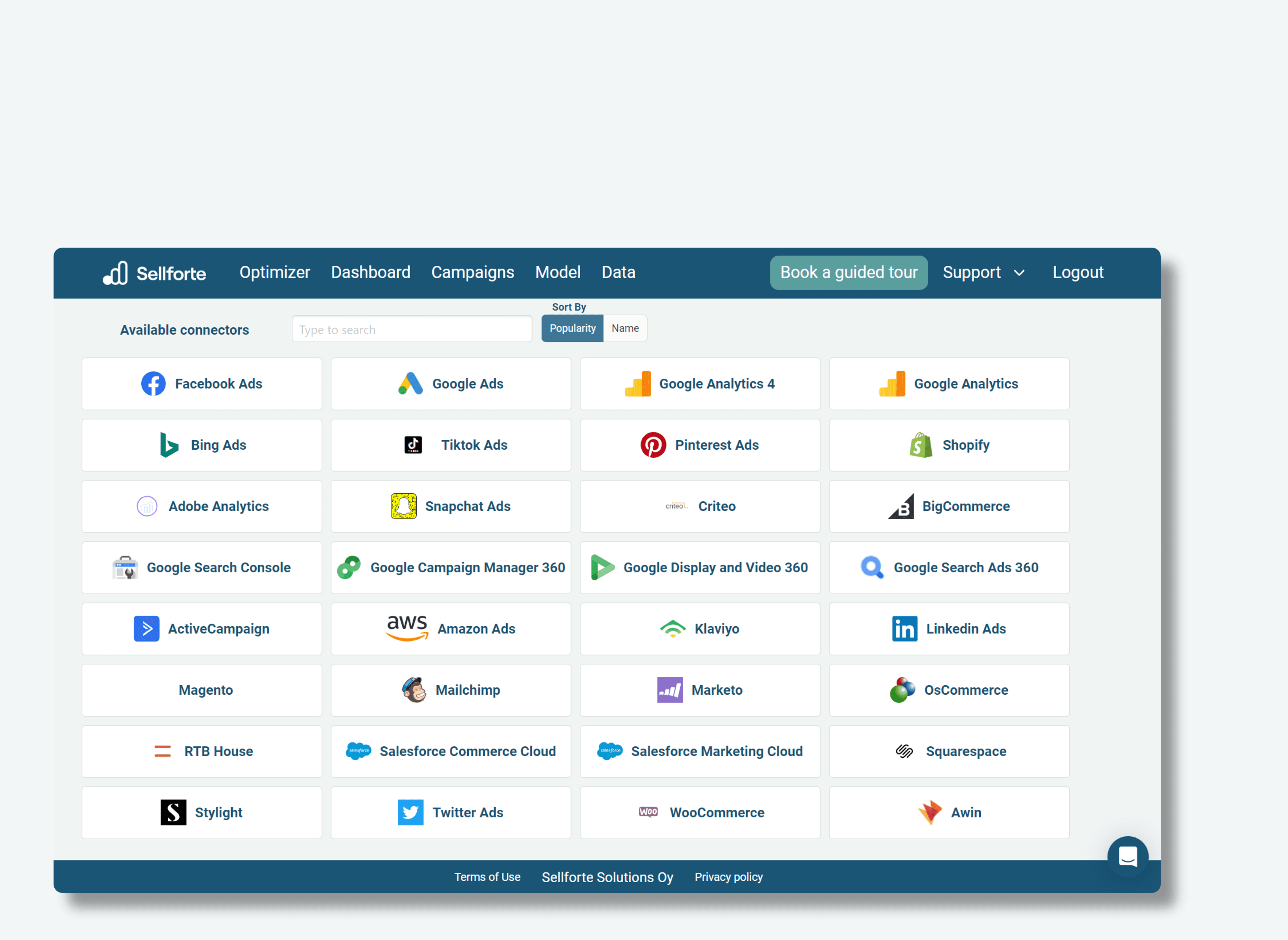The width and height of the screenshot is (1288, 940).
Task: Switch to the Model page
Action: click(558, 273)
